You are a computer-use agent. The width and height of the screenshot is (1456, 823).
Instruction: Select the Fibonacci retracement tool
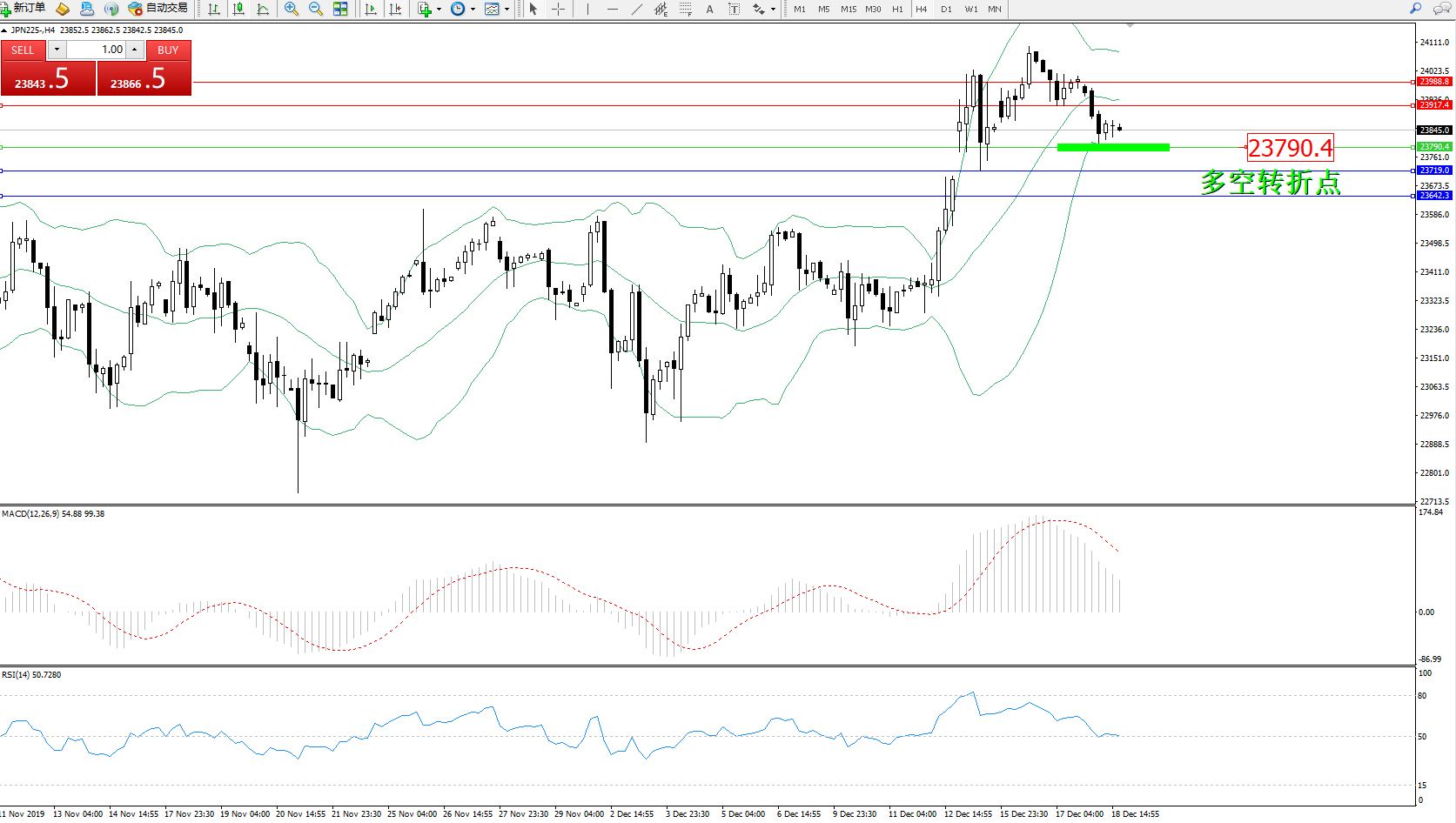(x=685, y=9)
